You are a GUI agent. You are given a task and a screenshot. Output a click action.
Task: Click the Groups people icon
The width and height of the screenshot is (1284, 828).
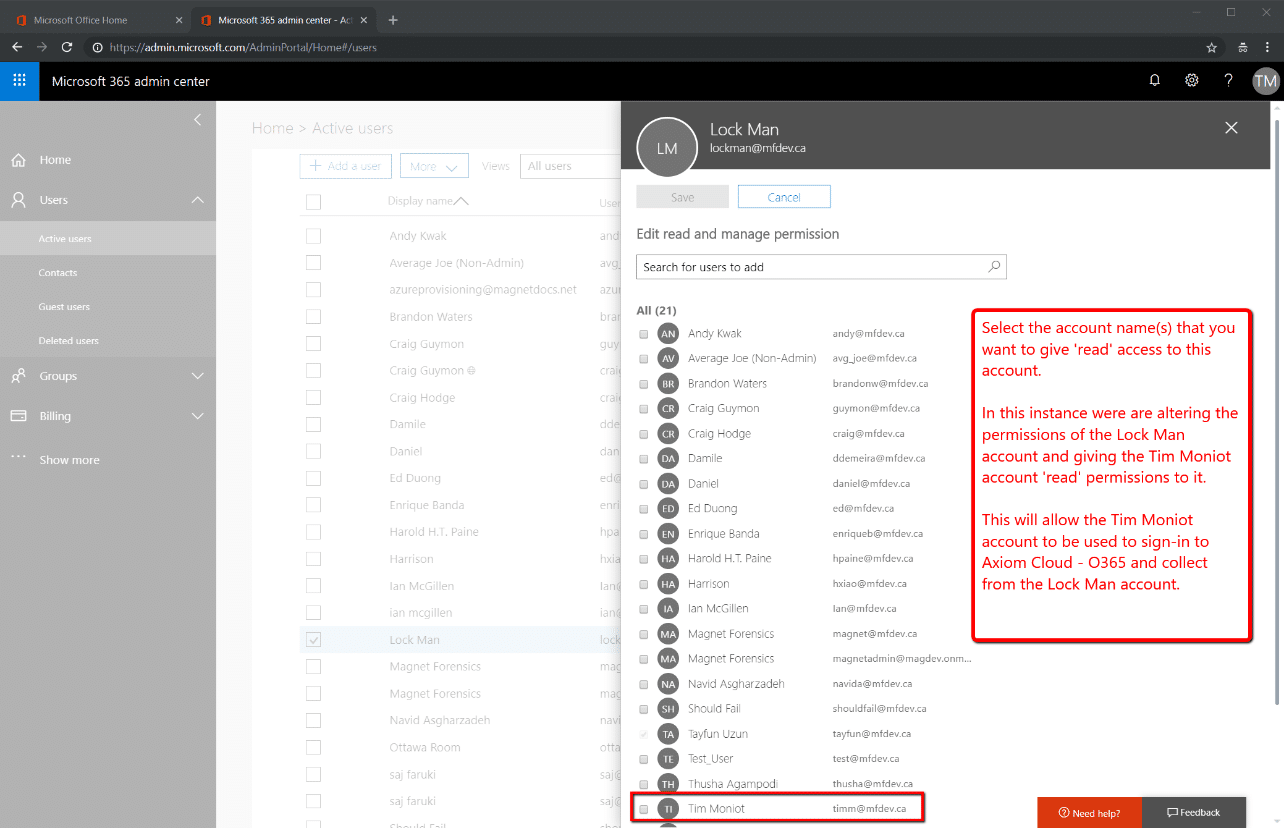click(18, 376)
